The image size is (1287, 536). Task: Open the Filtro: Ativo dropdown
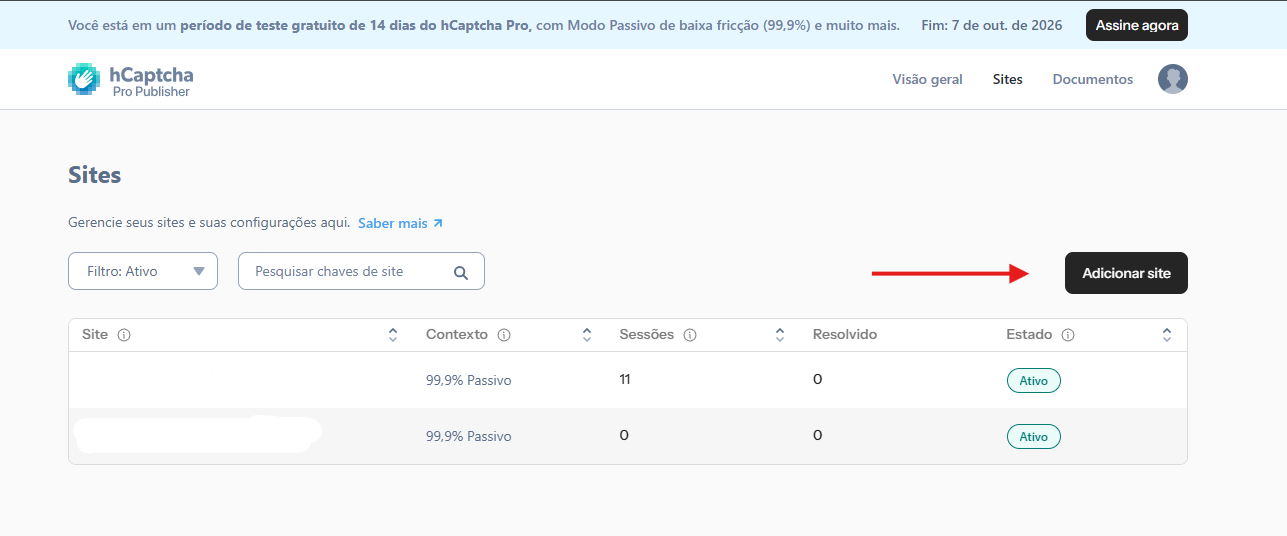coord(143,271)
